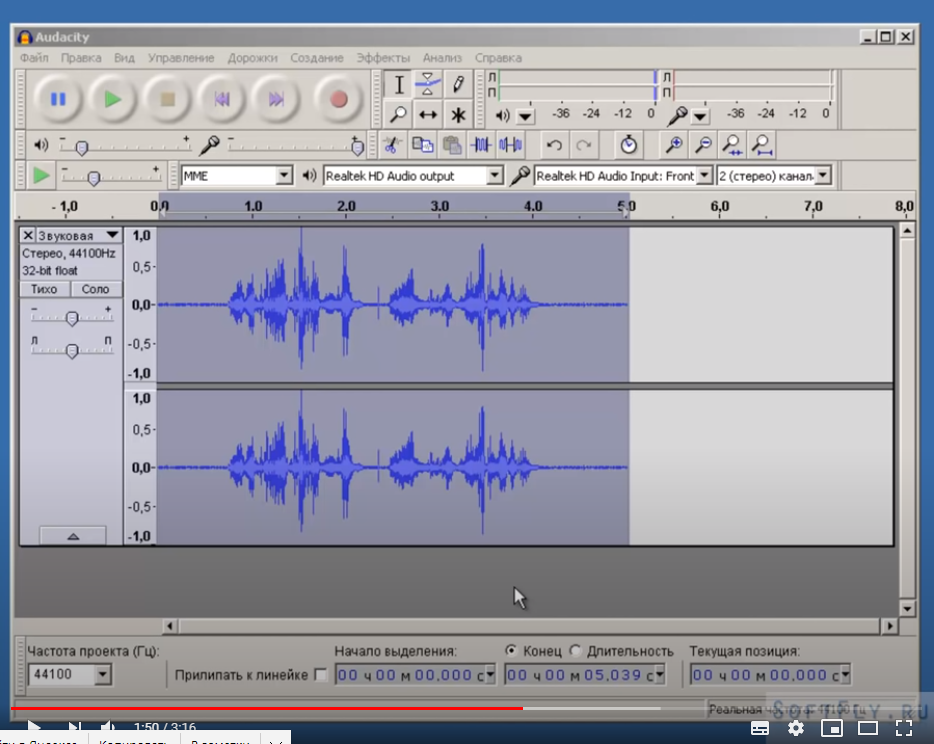This screenshot has height=744, width=934.
Task: Open the recording meter options arrow
Action: point(700,116)
